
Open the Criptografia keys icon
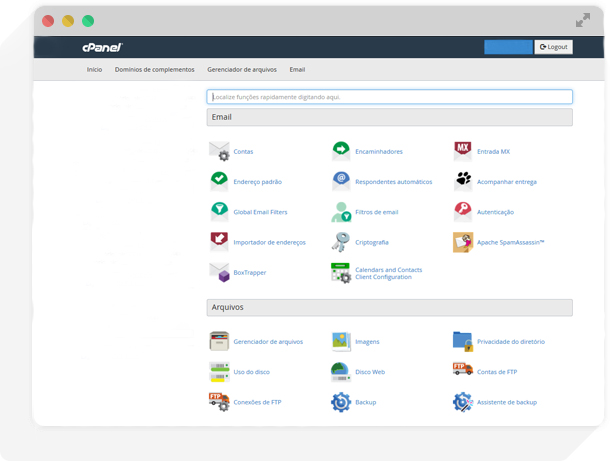click(341, 242)
